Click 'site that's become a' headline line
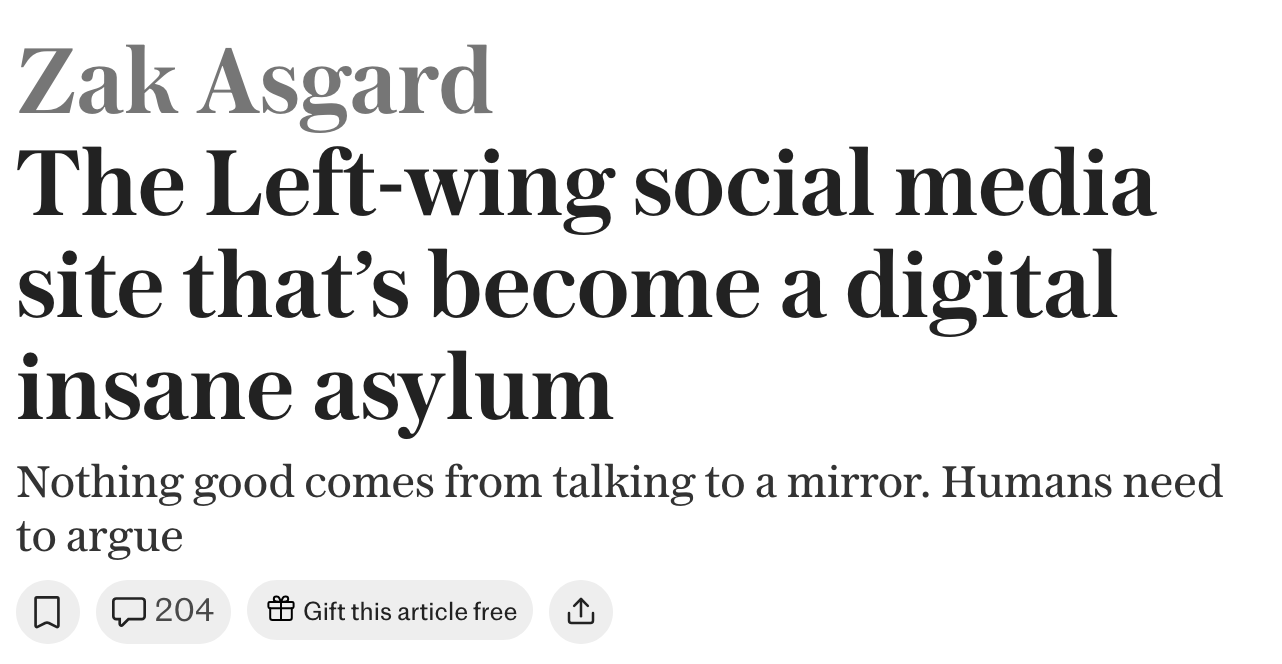 click(x=421, y=287)
